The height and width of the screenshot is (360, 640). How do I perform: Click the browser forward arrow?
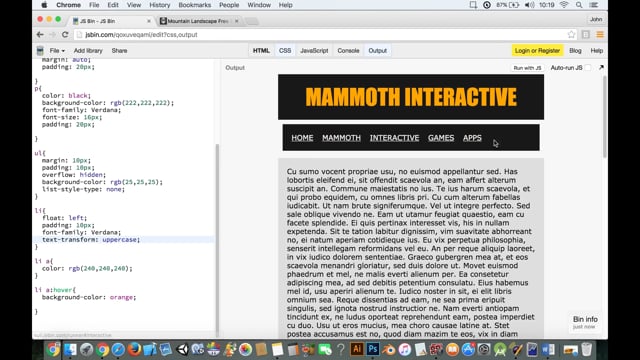click(52, 35)
